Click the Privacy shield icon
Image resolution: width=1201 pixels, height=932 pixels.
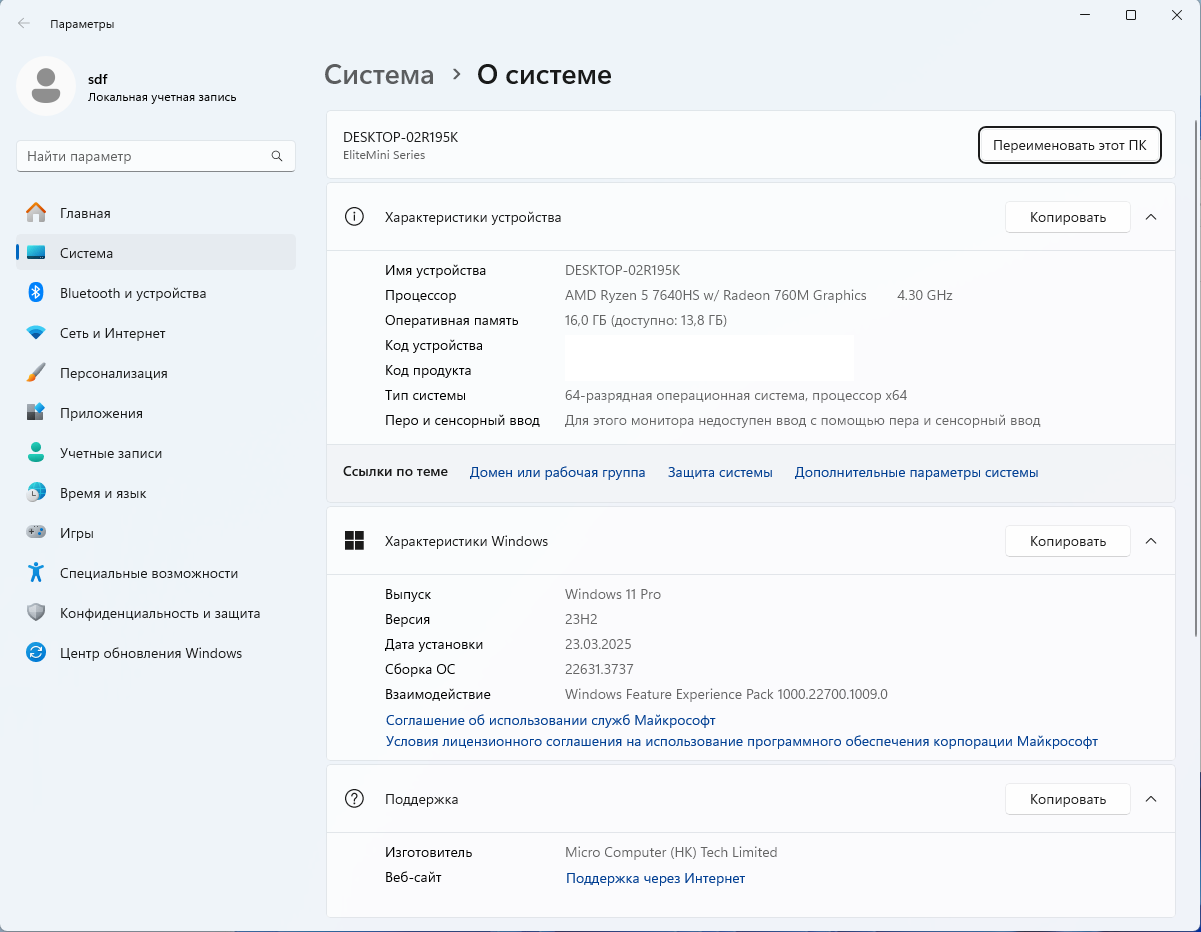36,613
